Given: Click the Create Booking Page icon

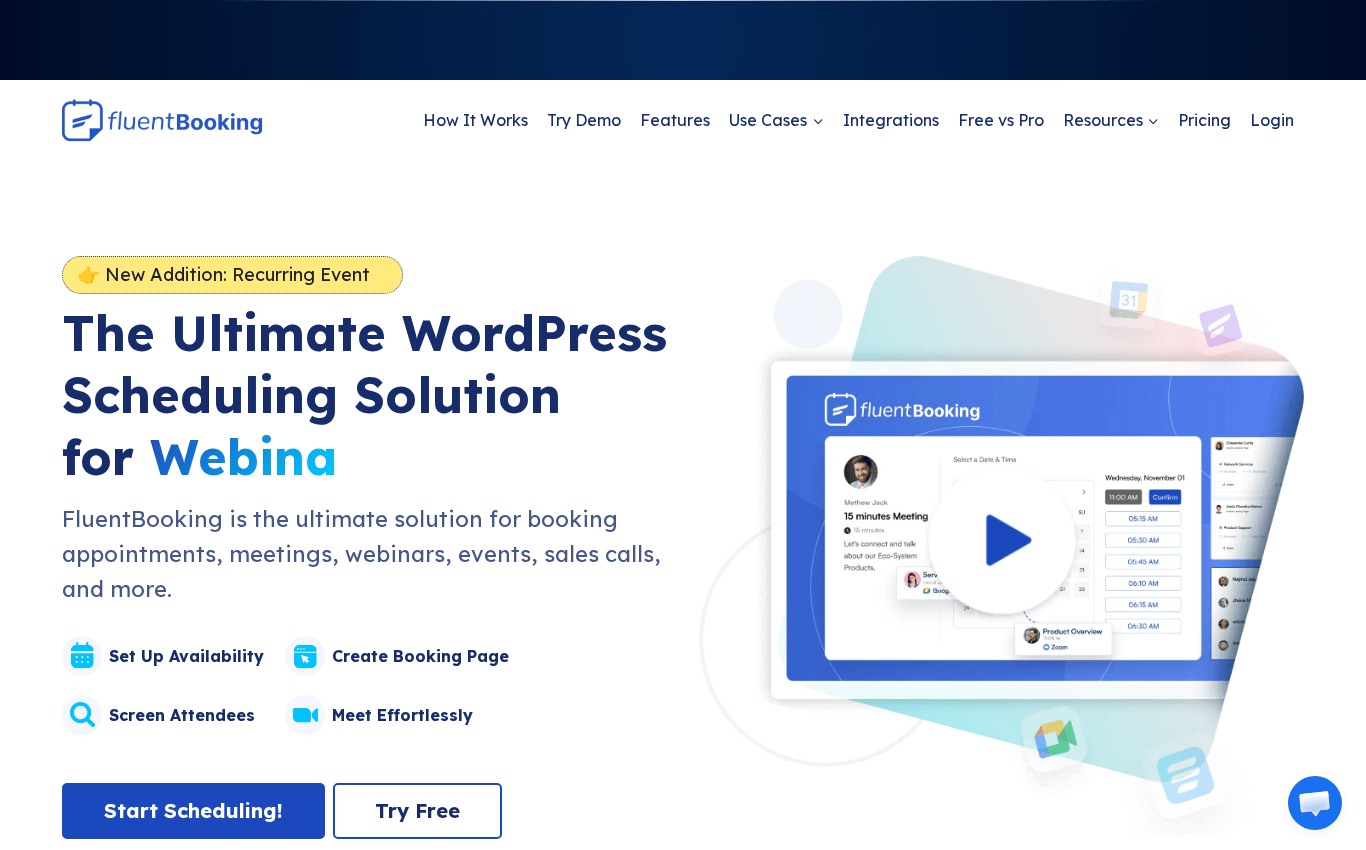Looking at the screenshot, I should pyautogui.click(x=305, y=656).
